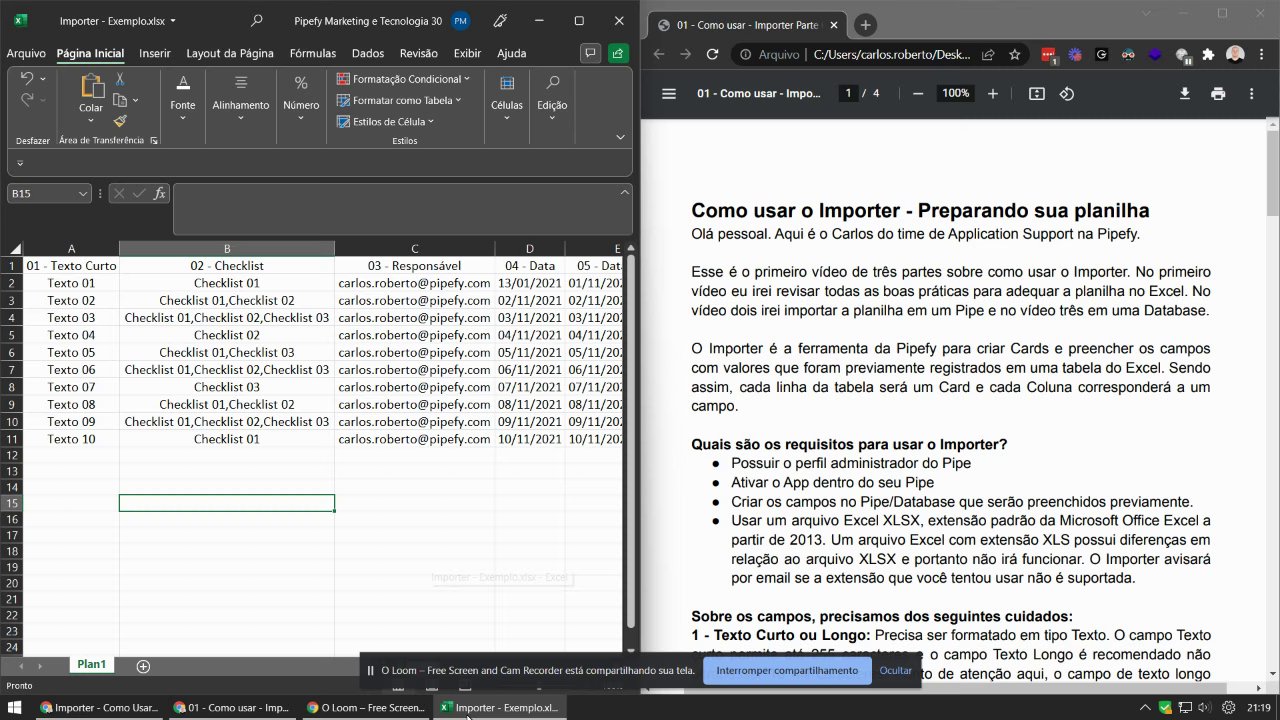Switch to the Dados ribbon tab
This screenshot has width=1280, height=720.
click(x=368, y=54)
